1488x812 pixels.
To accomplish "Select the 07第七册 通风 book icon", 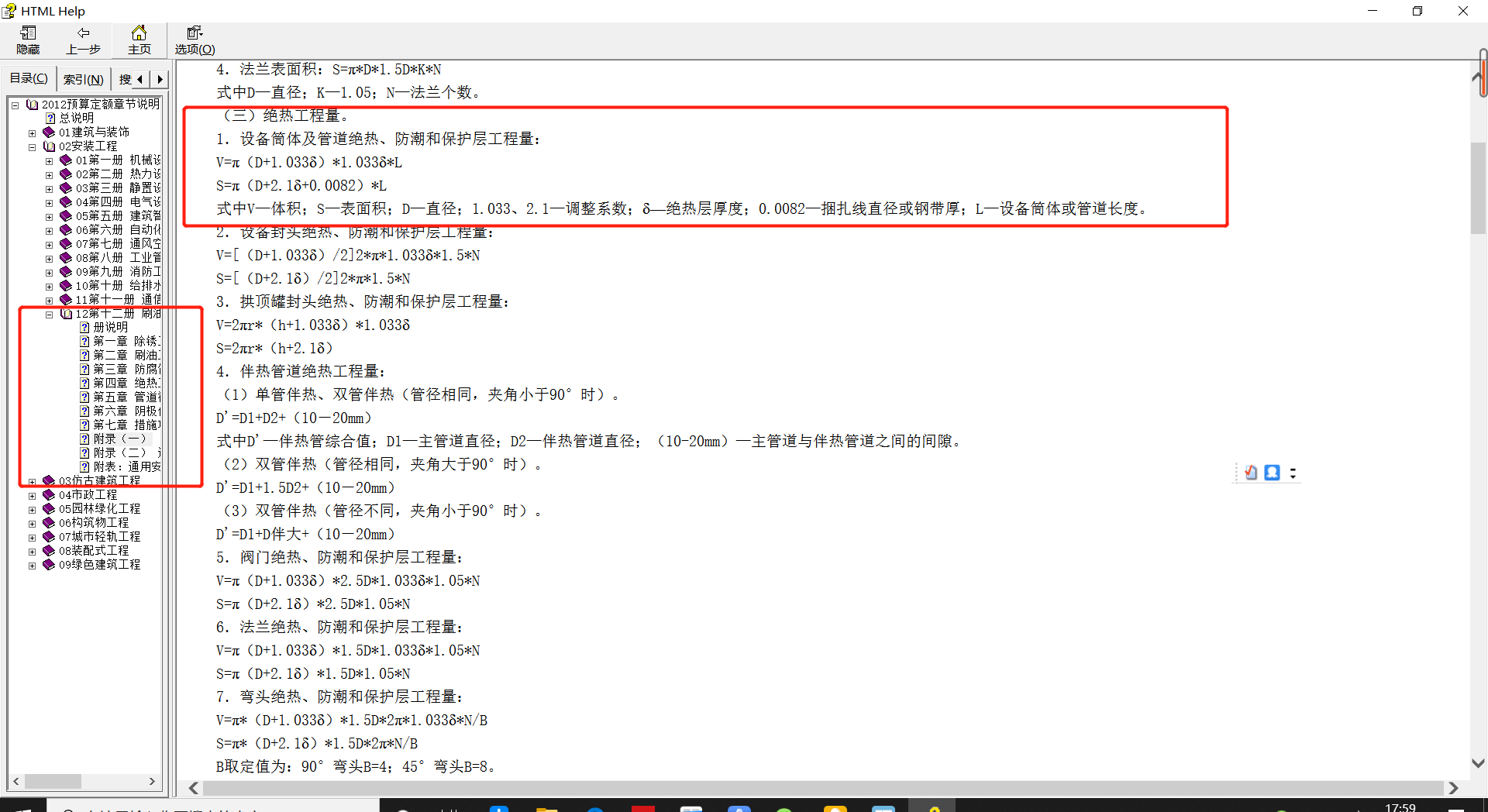I will point(66,243).
